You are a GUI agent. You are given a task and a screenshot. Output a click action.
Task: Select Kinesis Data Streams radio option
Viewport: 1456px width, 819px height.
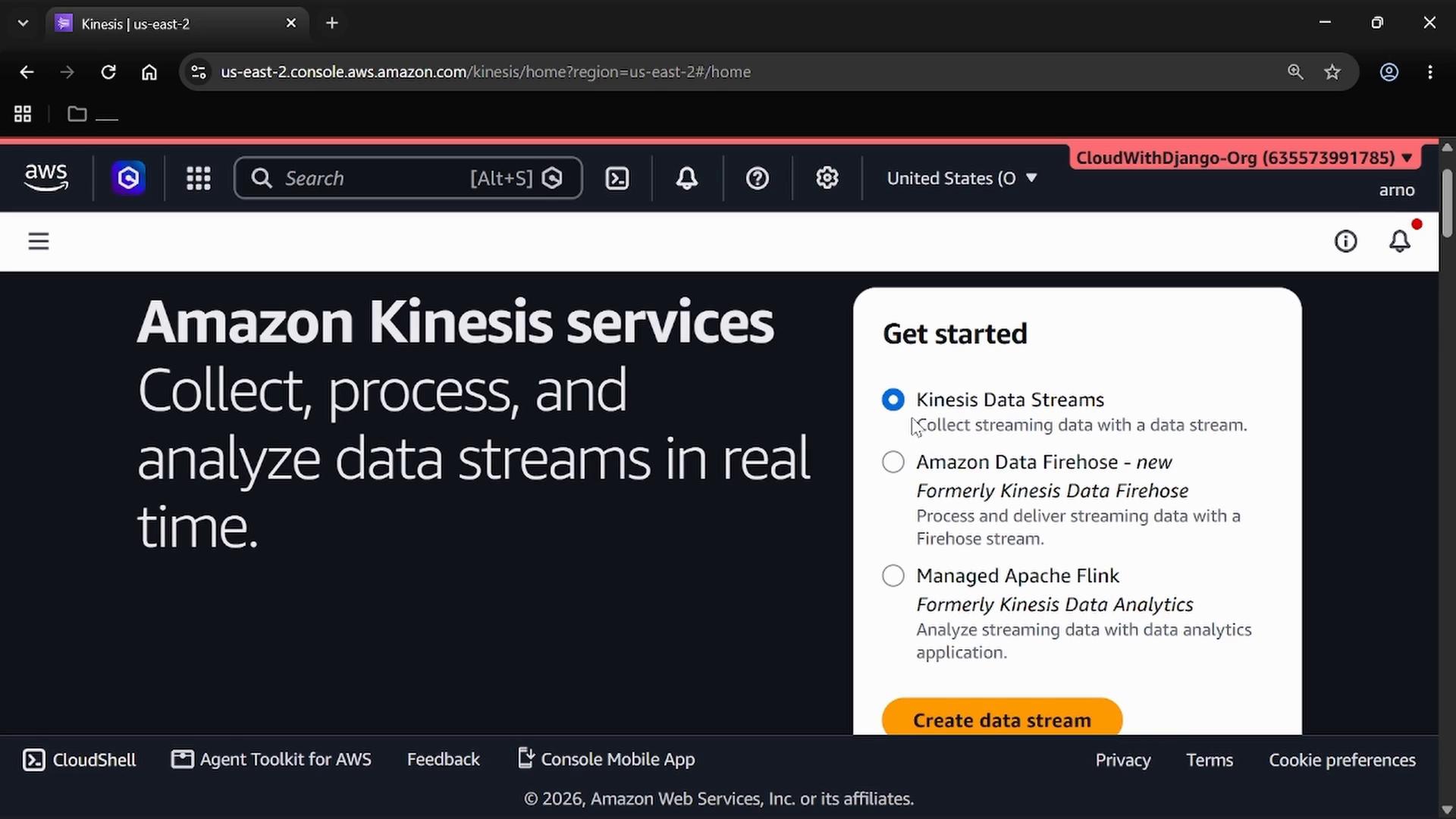coord(893,400)
